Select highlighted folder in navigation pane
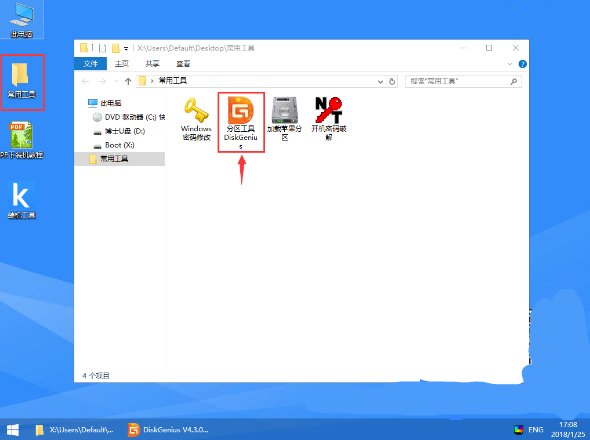Image resolution: width=590 pixels, height=440 pixels. point(120,159)
